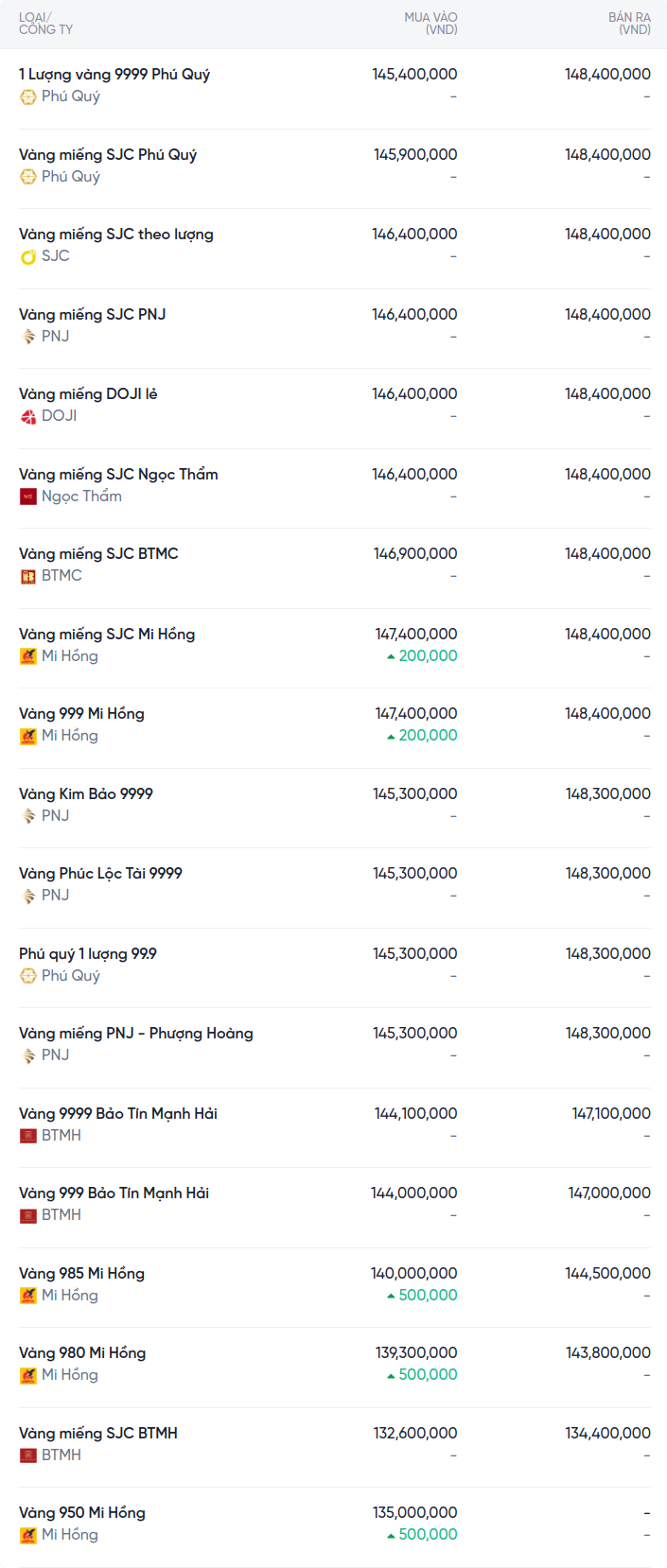
Task: Click the Mi Hồng logo under Vàng 950 Mi Hồng
Action: tap(28, 1535)
